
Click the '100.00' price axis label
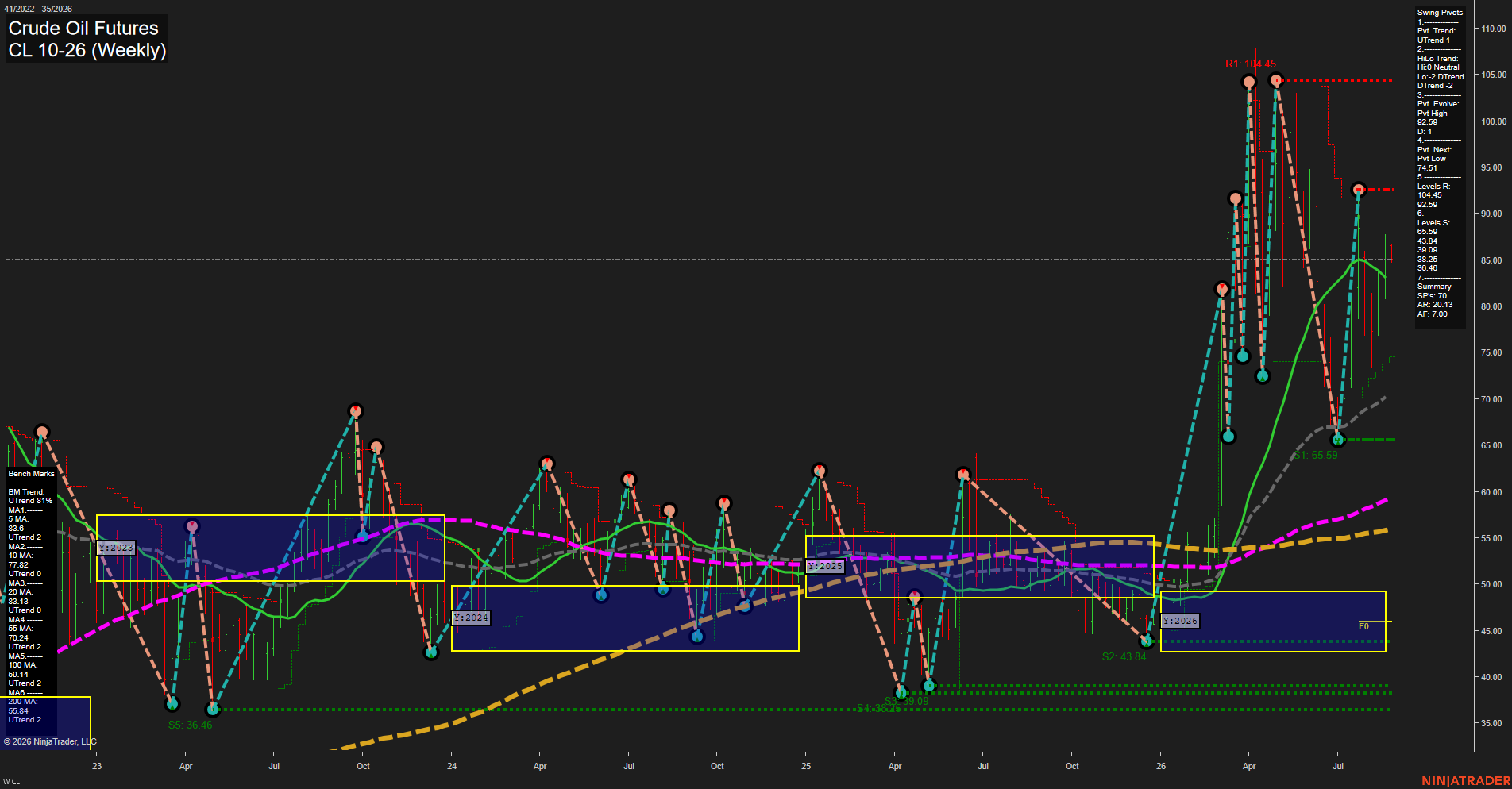(x=1494, y=121)
